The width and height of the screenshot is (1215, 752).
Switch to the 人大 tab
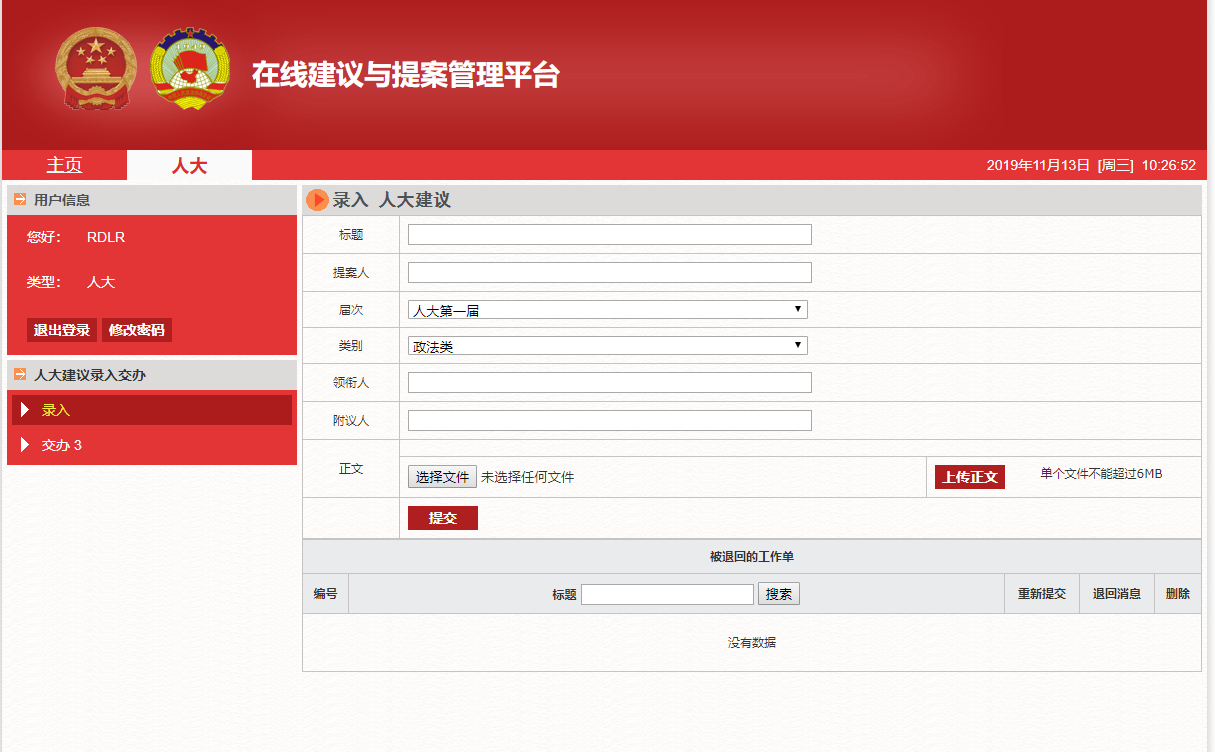(189, 165)
